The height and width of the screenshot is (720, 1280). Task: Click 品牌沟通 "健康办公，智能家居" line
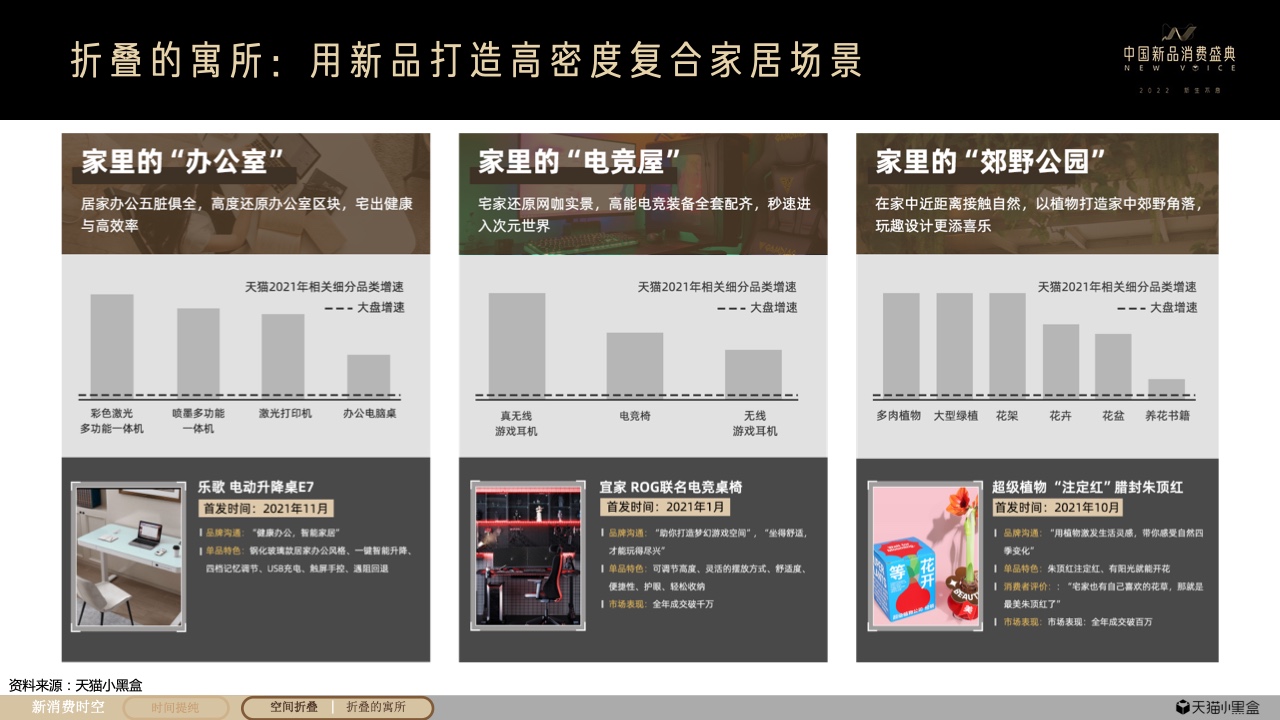(x=273, y=533)
